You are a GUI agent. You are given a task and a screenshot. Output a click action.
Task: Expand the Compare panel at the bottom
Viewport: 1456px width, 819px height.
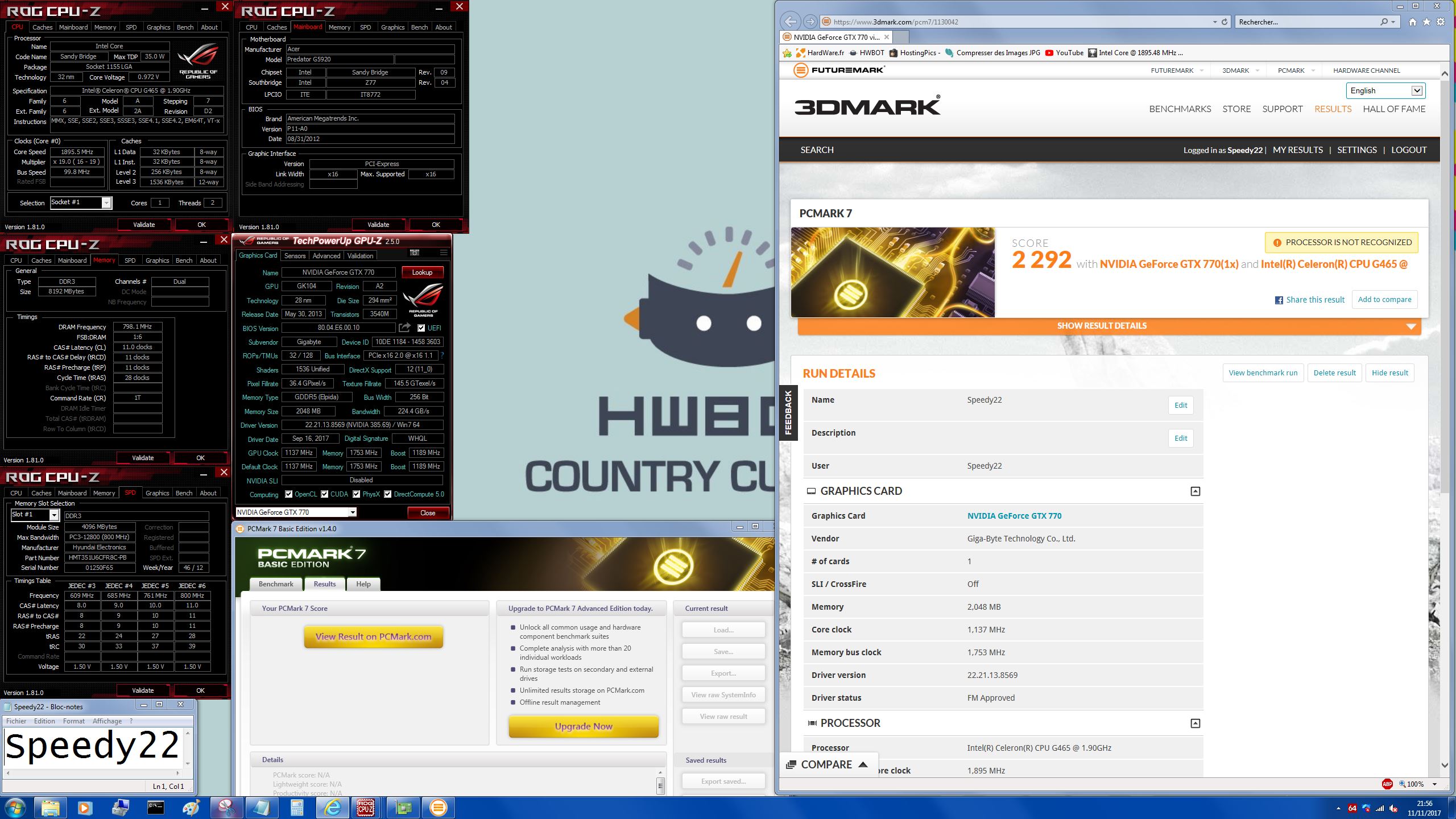(x=828, y=765)
